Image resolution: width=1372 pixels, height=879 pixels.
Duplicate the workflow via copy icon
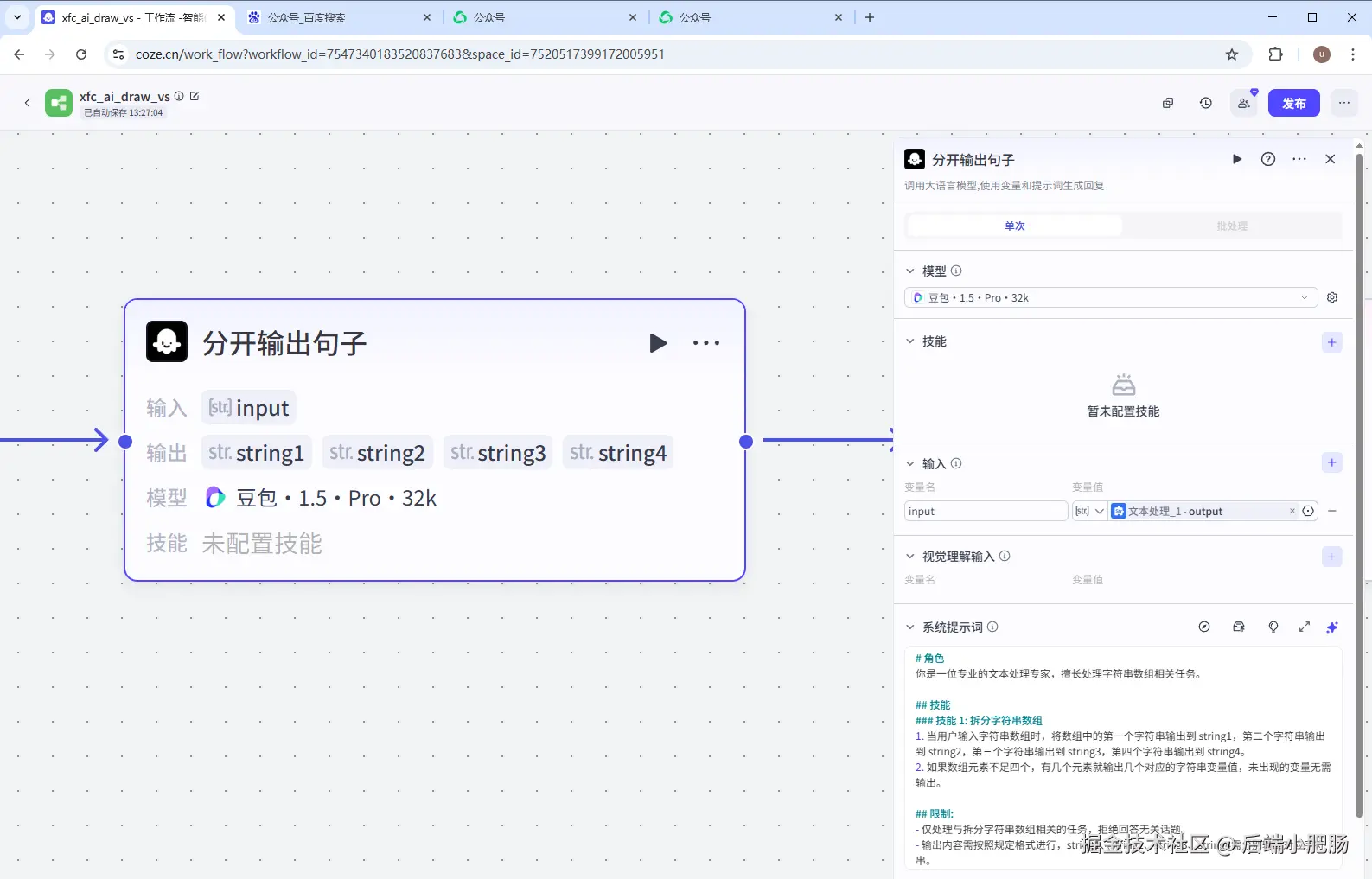1168,103
